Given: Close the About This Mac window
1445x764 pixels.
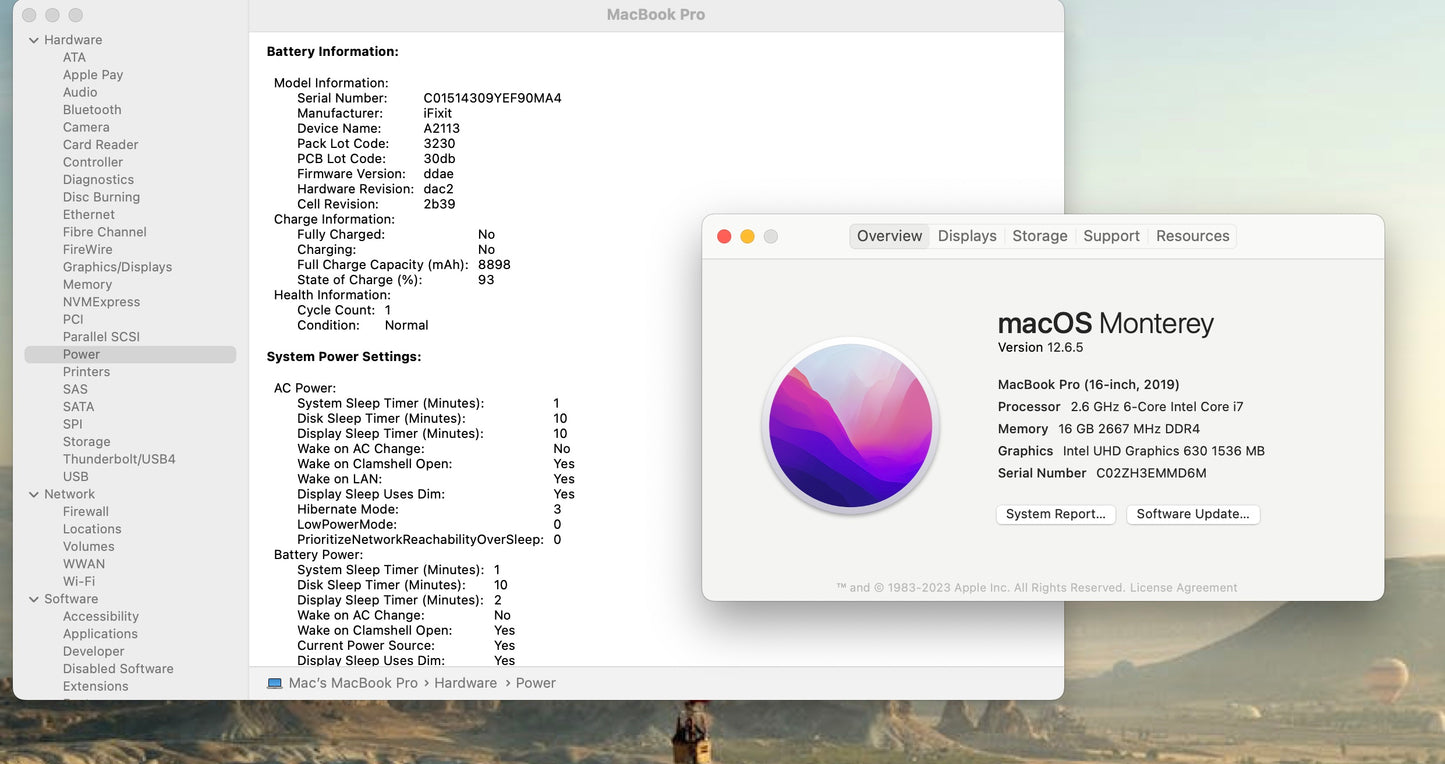Looking at the screenshot, I should pos(724,236).
